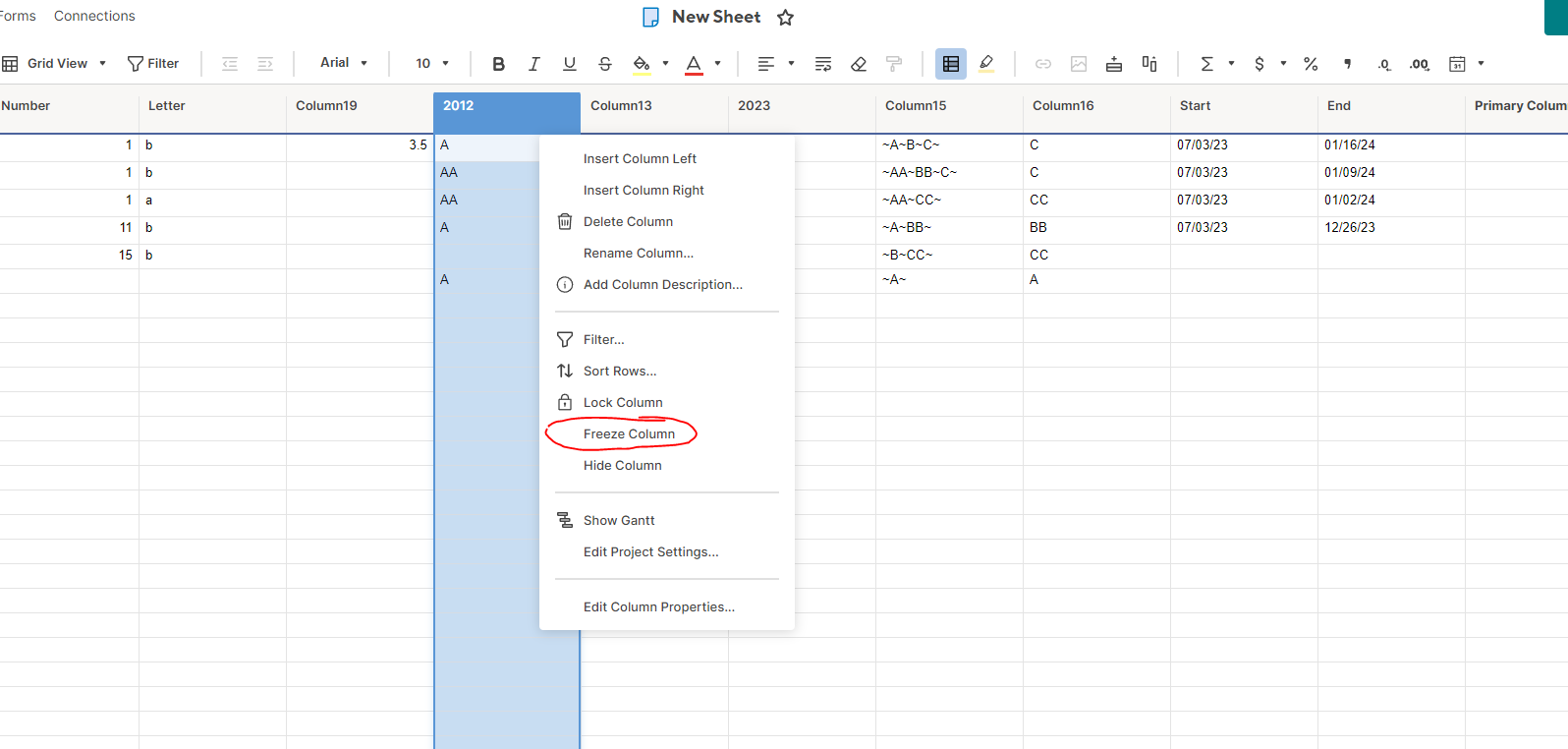
Task: Clear formatting with the eraser icon
Action: [859, 64]
